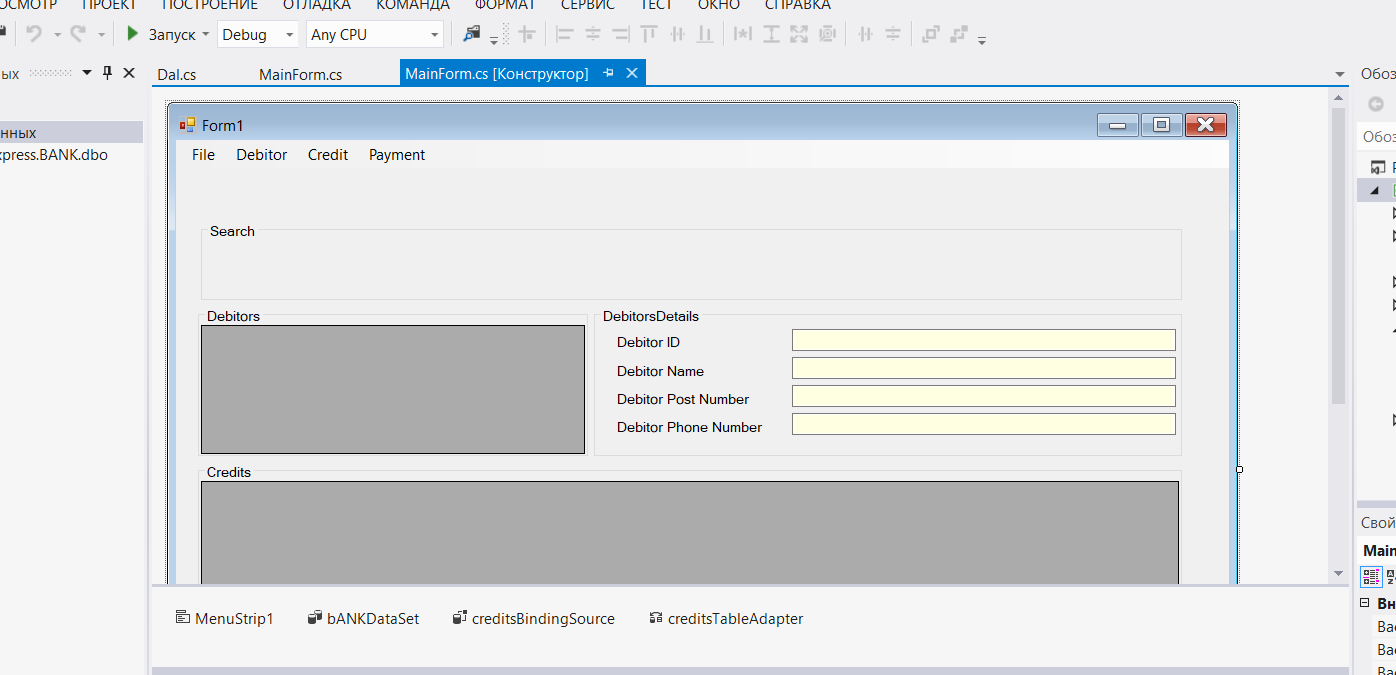Click the Undo arrow in the toolbar
Screen dimensions: 1396x675
pyautogui.click(x=33, y=34)
